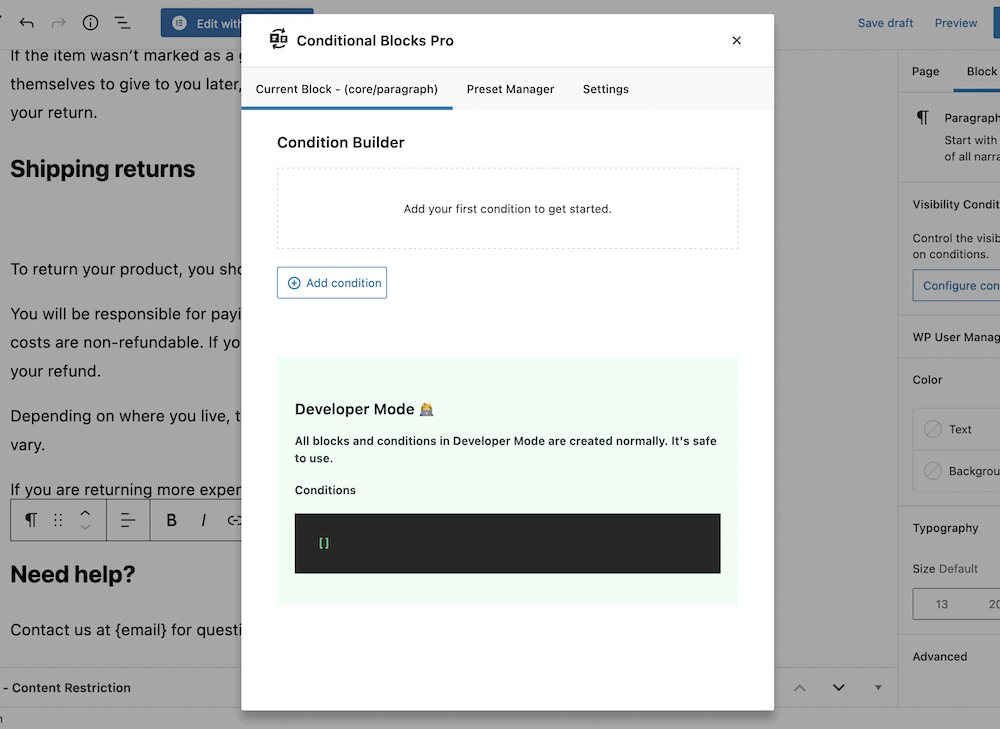Click the Contact us paragraph text
Viewport: 1000px width, 729px height.
[126, 630]
